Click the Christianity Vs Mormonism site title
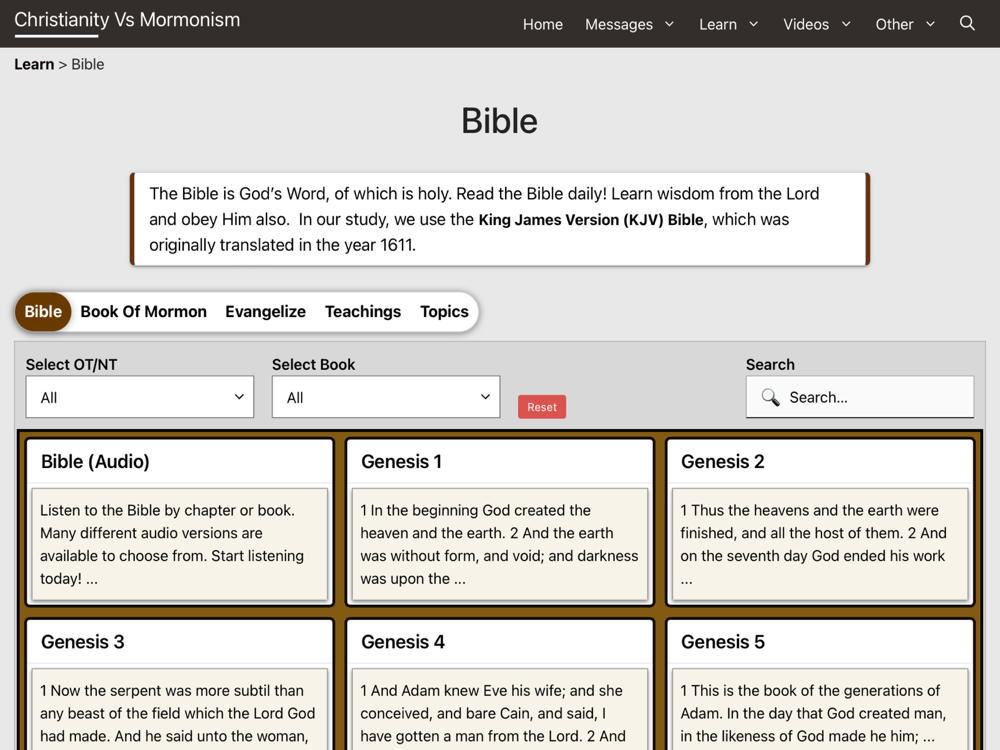This screenshot has height=750, width=1000. pos(127,20)
